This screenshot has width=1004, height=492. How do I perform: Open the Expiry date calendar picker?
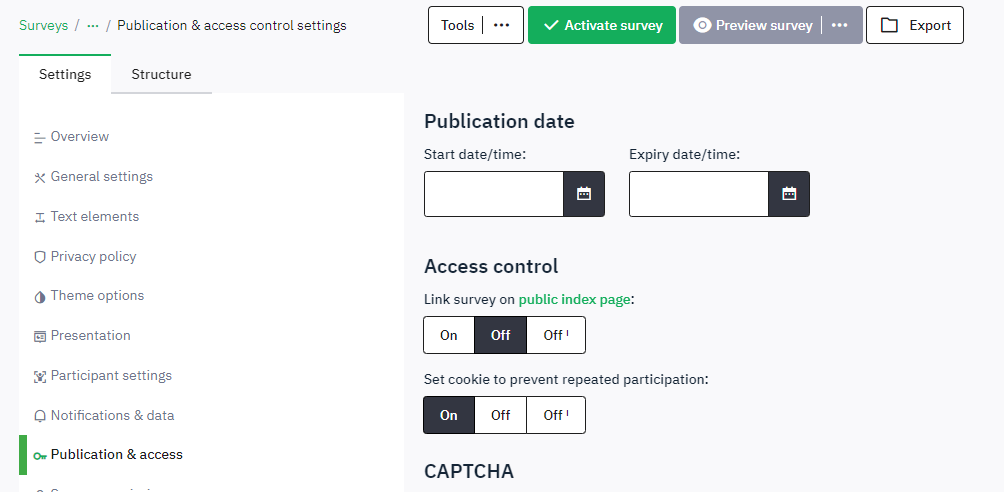(789, 194)
